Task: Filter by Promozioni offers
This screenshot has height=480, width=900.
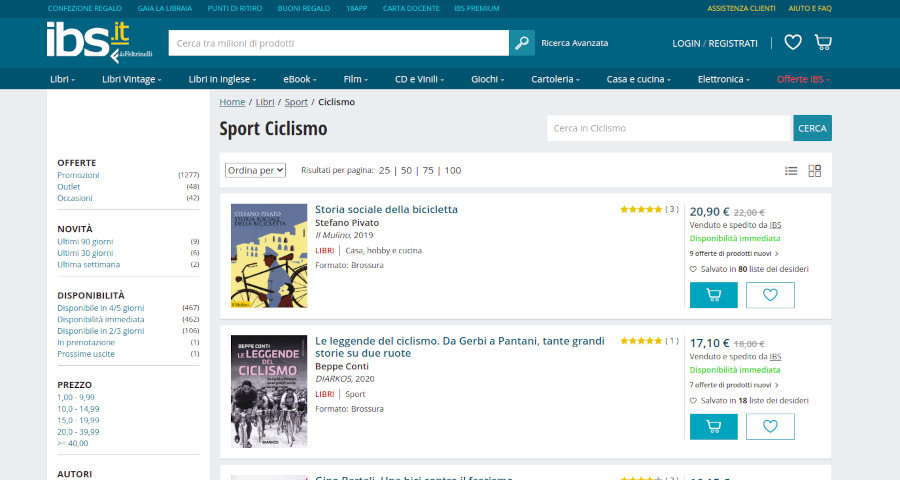Action: (x=78, y=175)
